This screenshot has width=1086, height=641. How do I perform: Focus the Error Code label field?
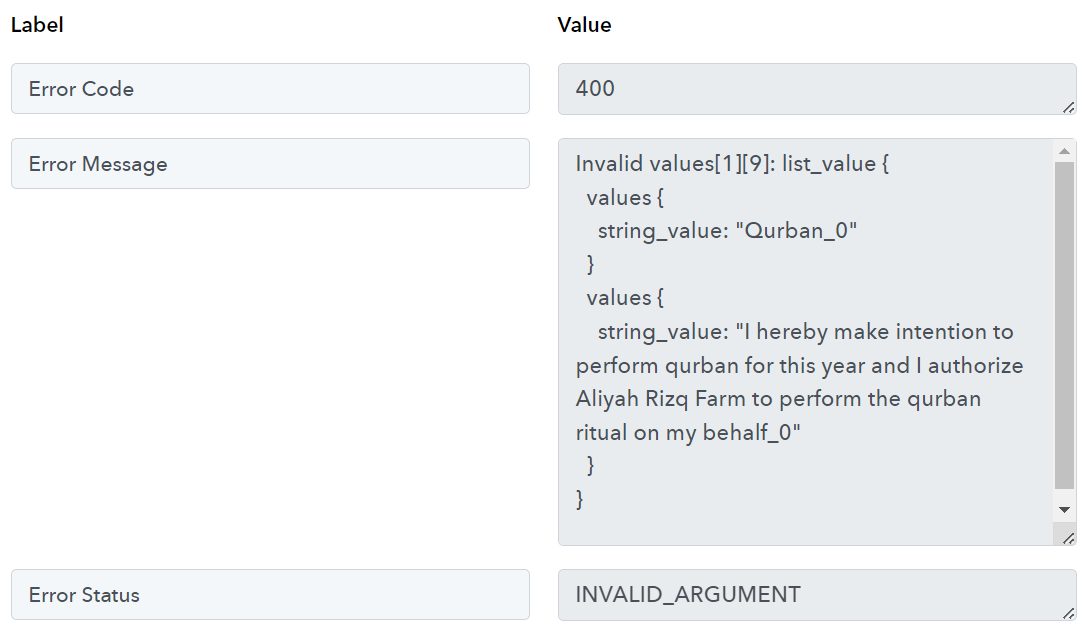(270, 89)
